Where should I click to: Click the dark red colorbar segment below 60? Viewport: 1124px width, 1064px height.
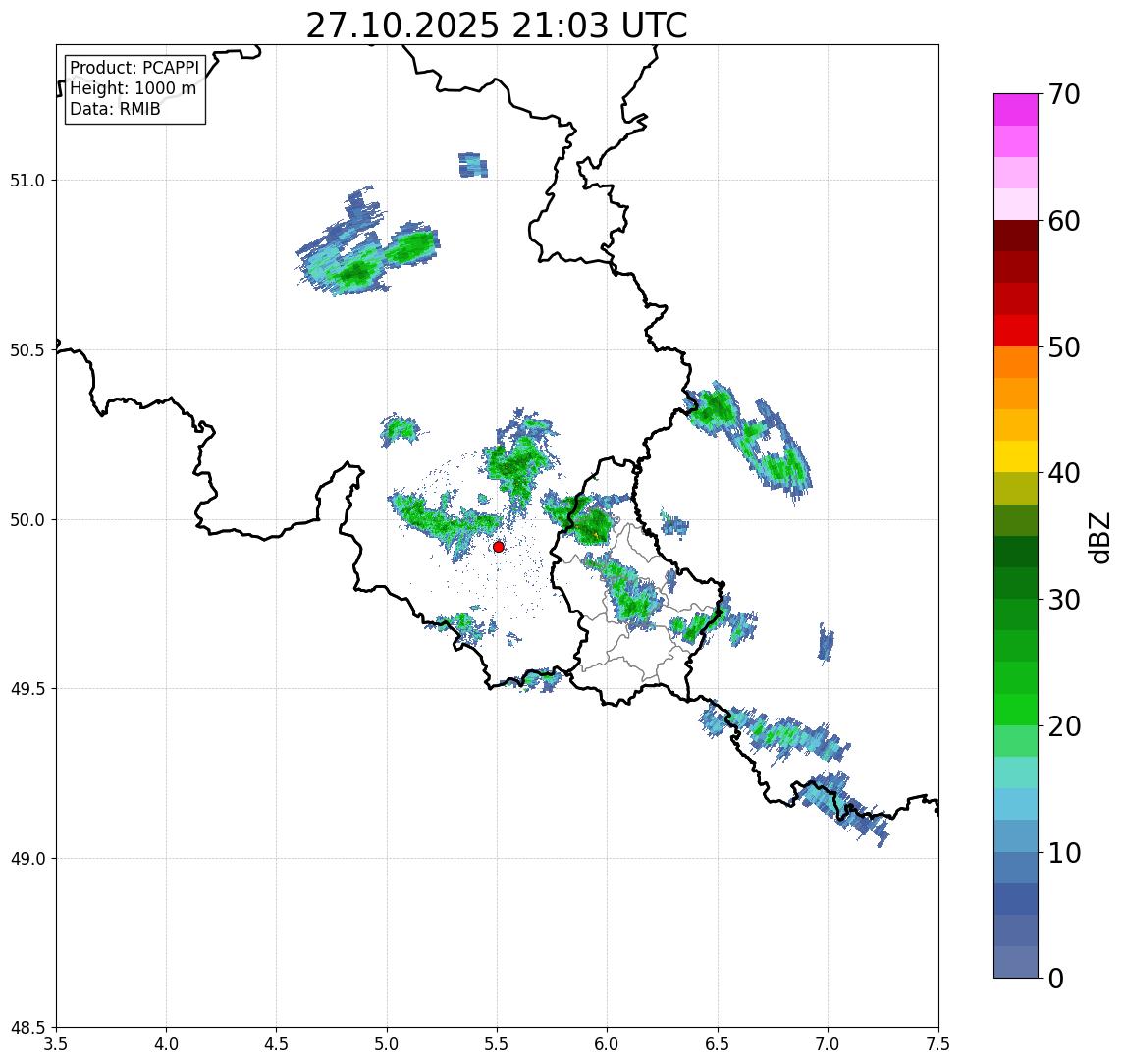coord(1016,236)
